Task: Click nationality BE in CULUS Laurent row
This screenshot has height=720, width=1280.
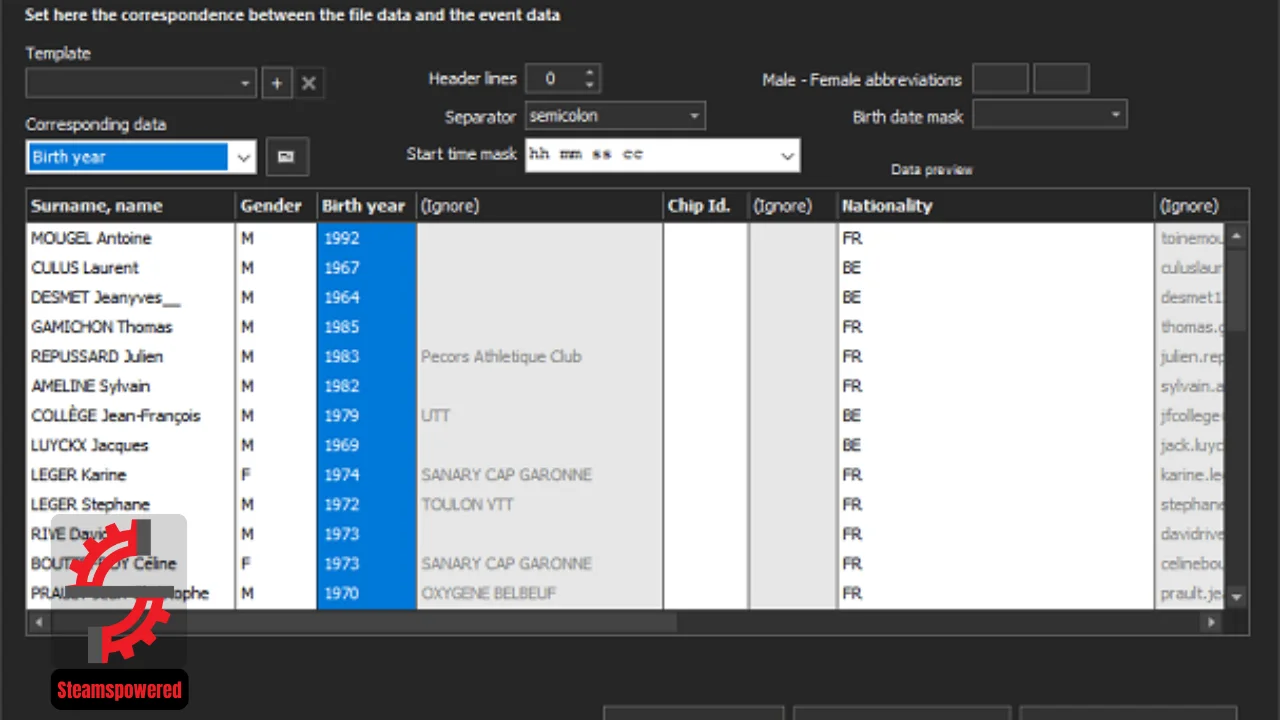Action: [x=995, y=268]
